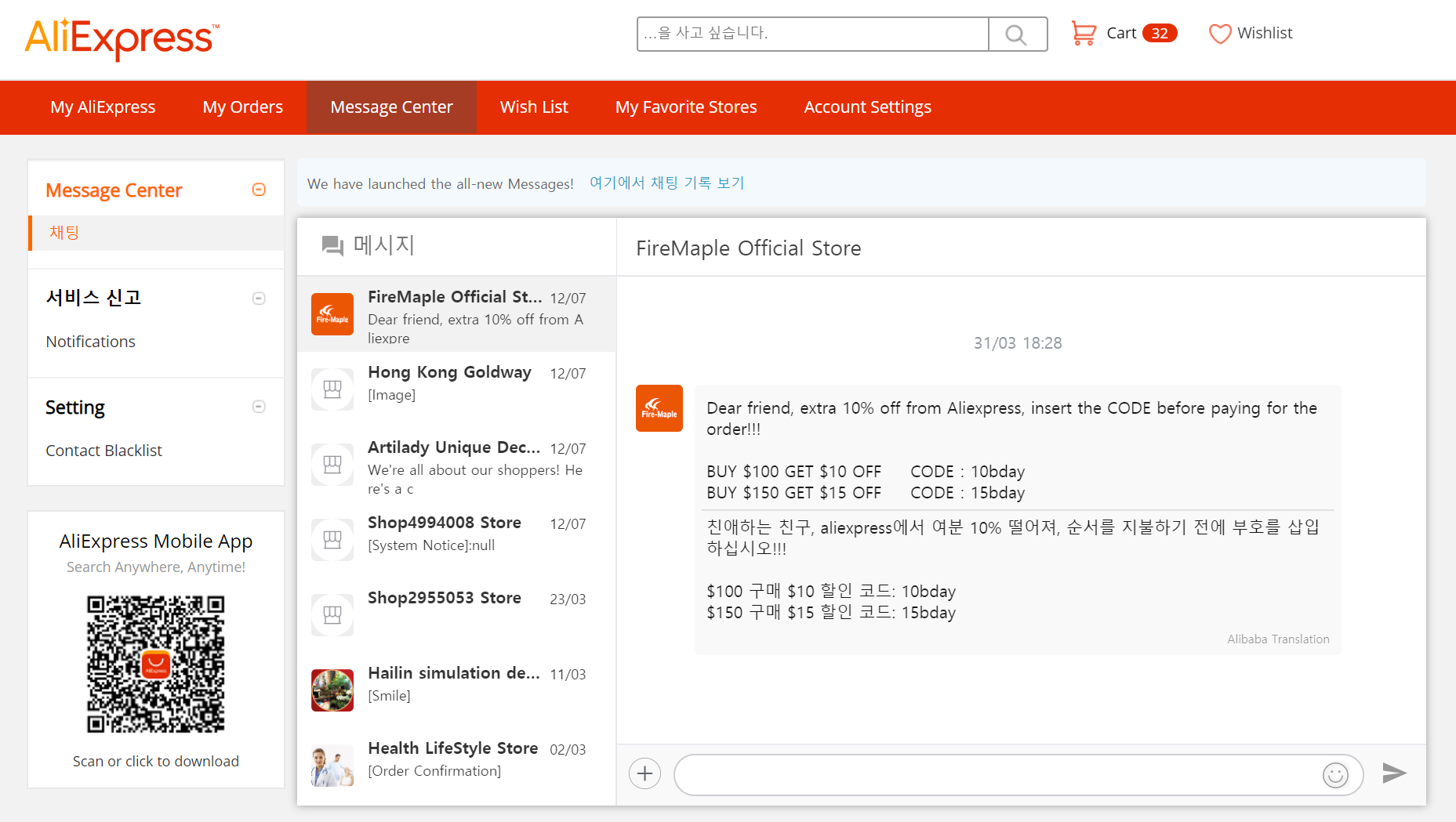Click the Hailin simulation store avatar
Image resolution: width=1456 pixels, height=822 pixels.
coord(332,690)
